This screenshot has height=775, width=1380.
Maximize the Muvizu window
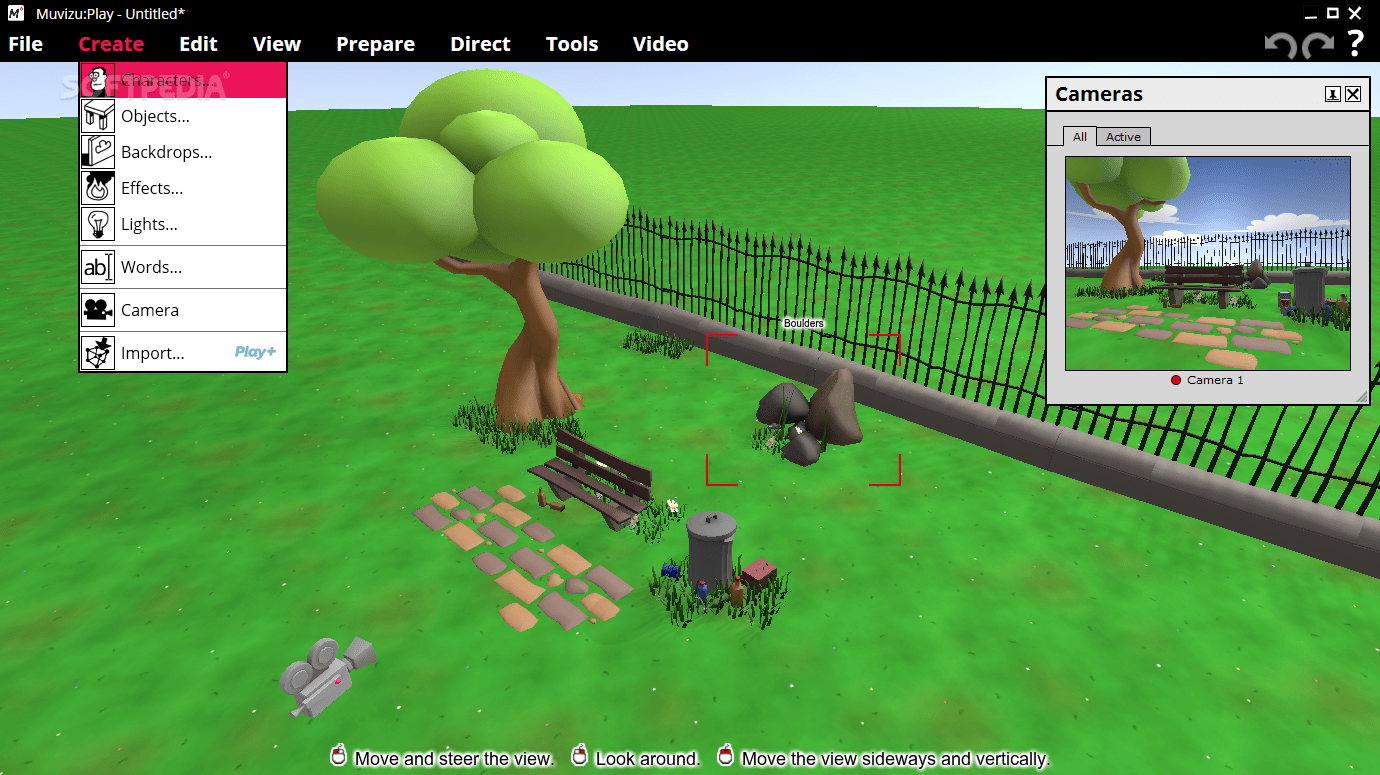1332,13
